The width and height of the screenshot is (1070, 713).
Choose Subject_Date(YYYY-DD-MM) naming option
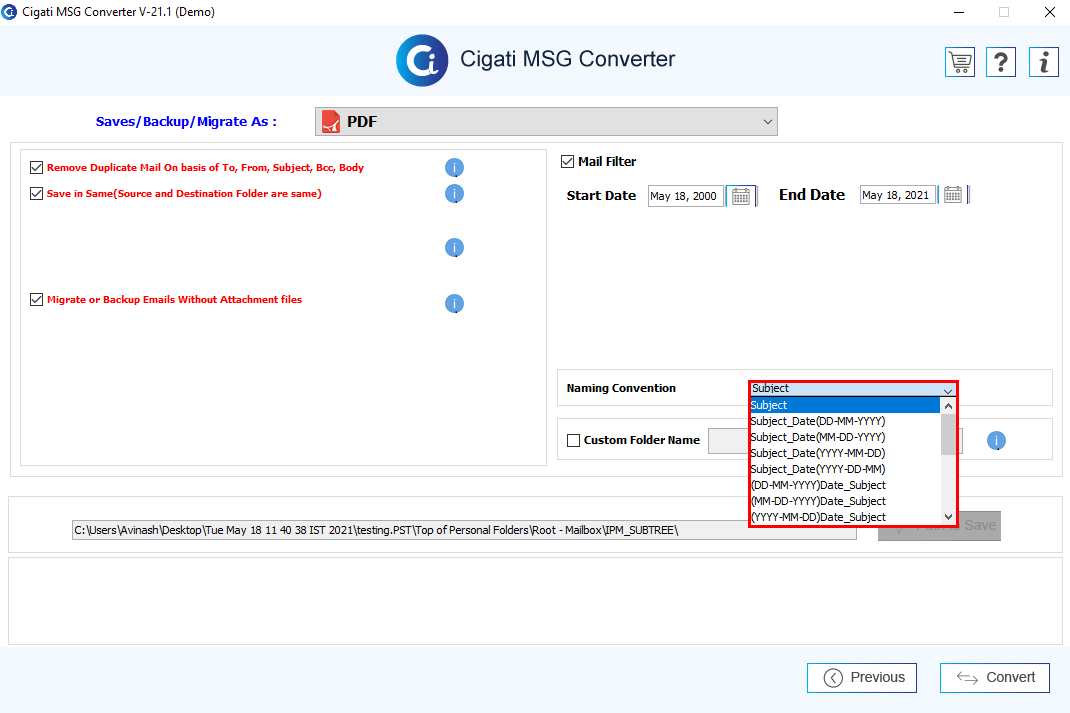point(845,469)
